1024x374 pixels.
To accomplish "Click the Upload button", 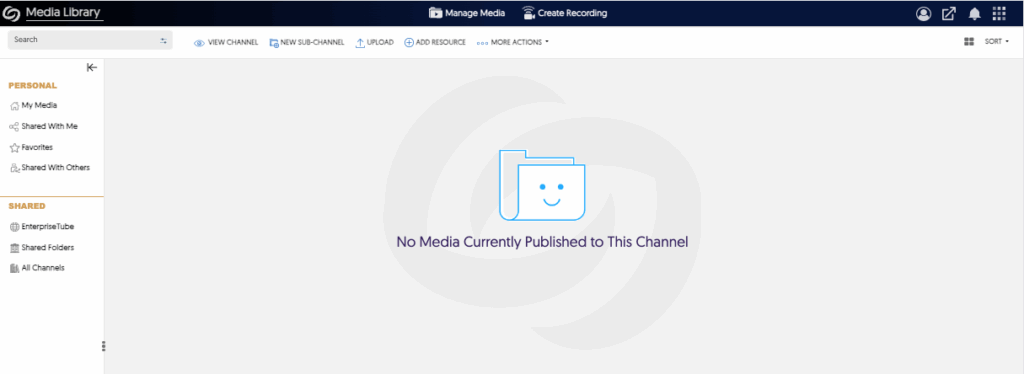I will (x=374, y=42).
